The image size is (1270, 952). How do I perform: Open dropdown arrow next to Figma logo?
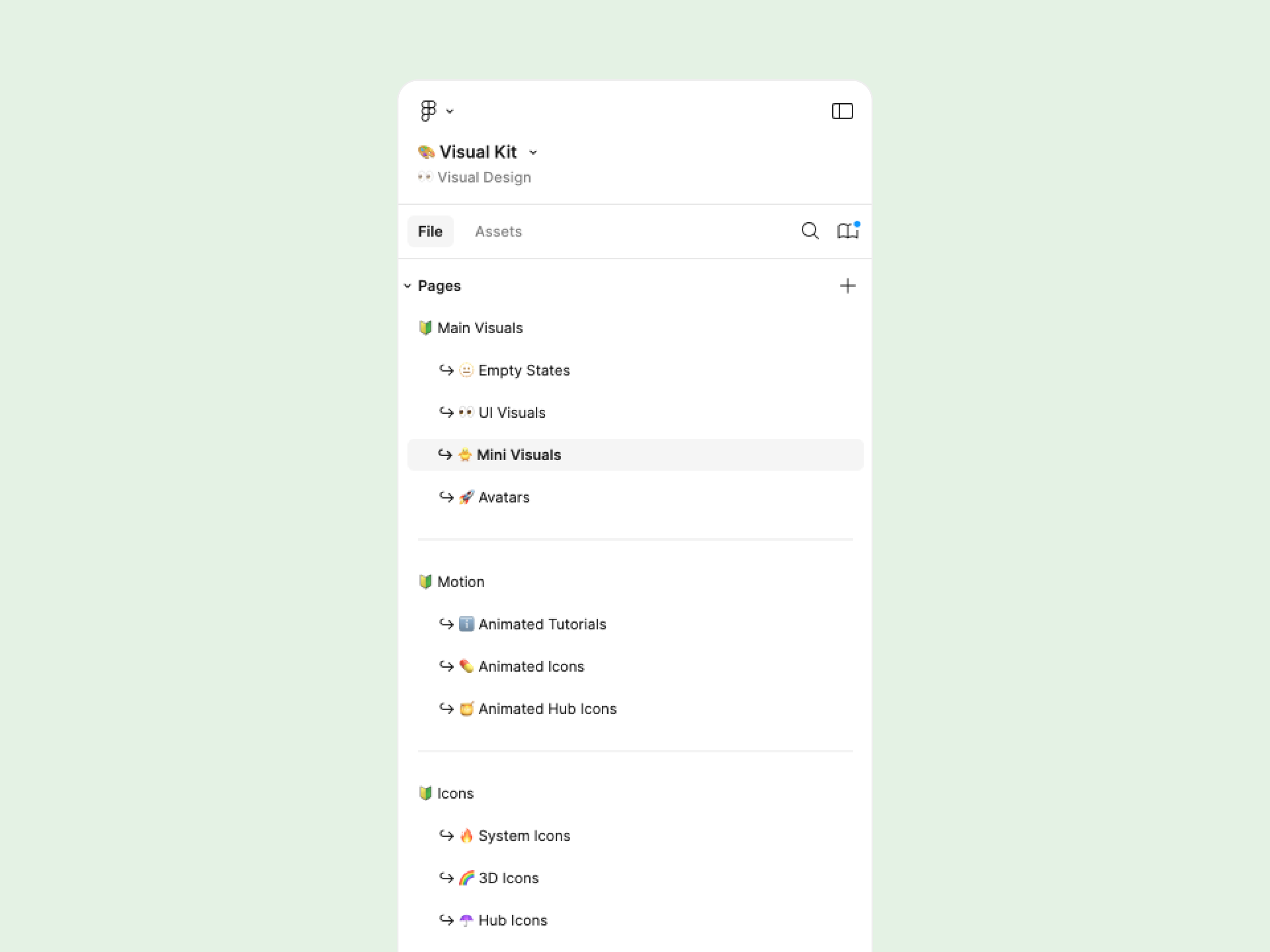point(450,111)
